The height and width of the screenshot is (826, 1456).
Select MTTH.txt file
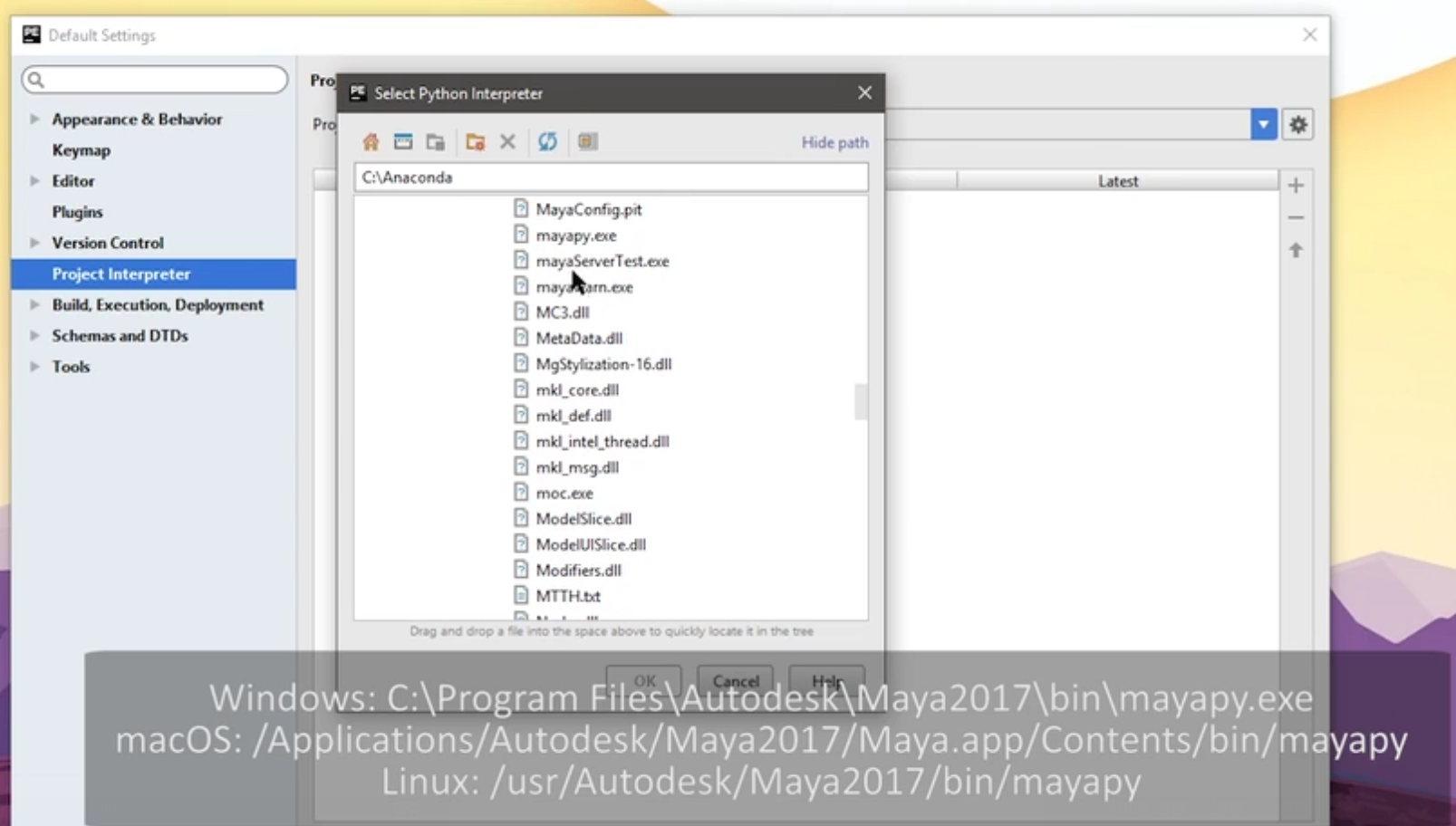click(x=568, y=596)
